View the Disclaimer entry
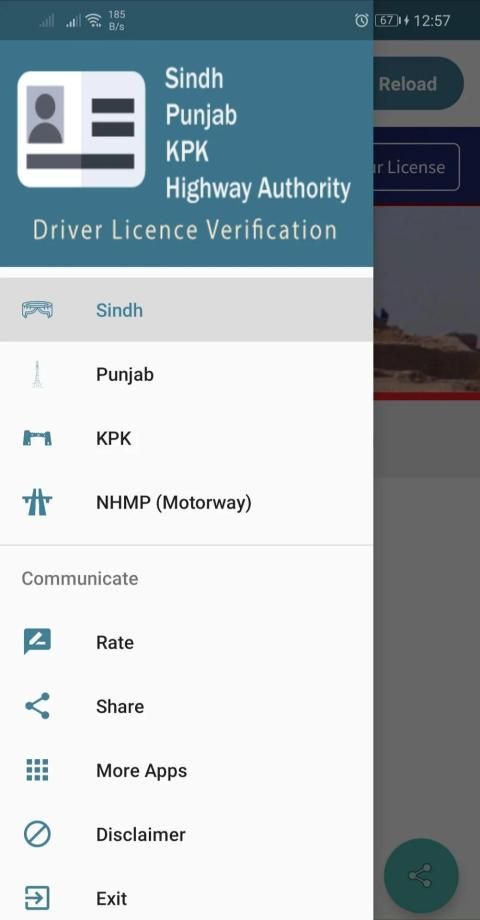The image size is (480, 920). 187,834
